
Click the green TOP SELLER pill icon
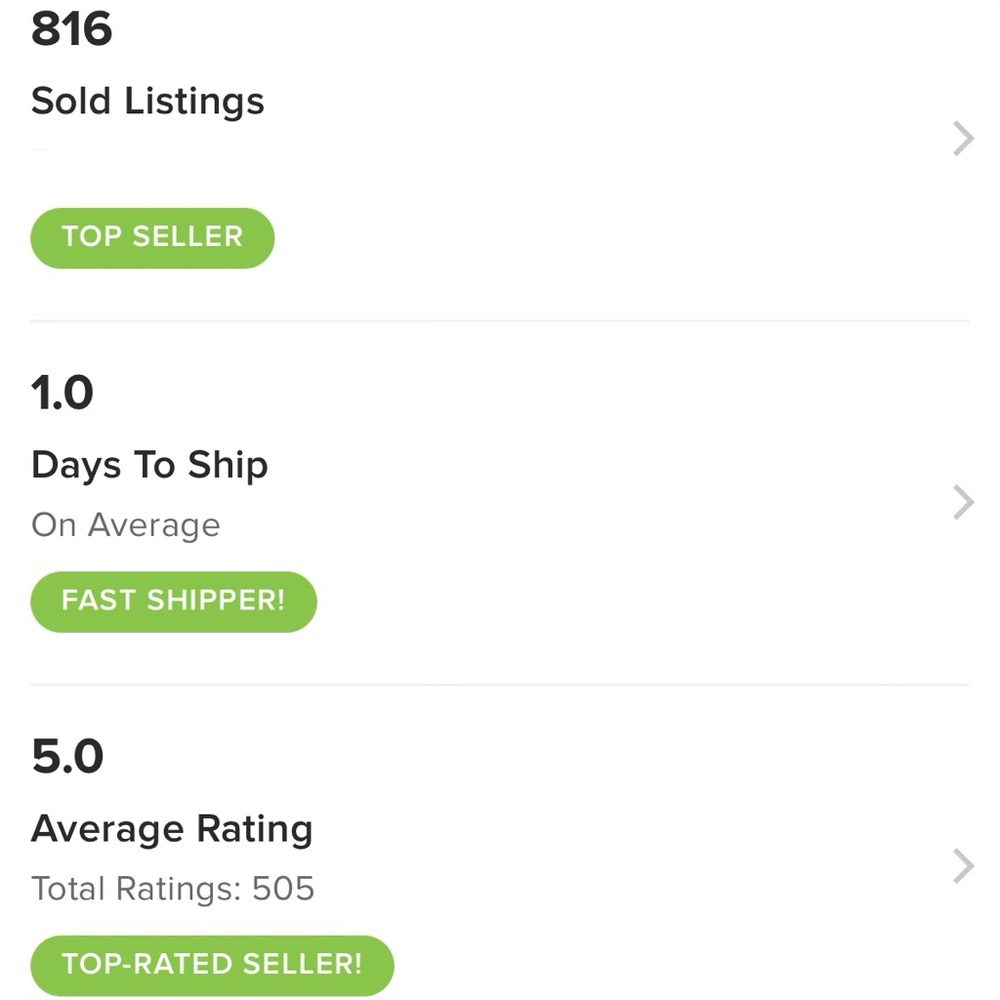(152, 237)
